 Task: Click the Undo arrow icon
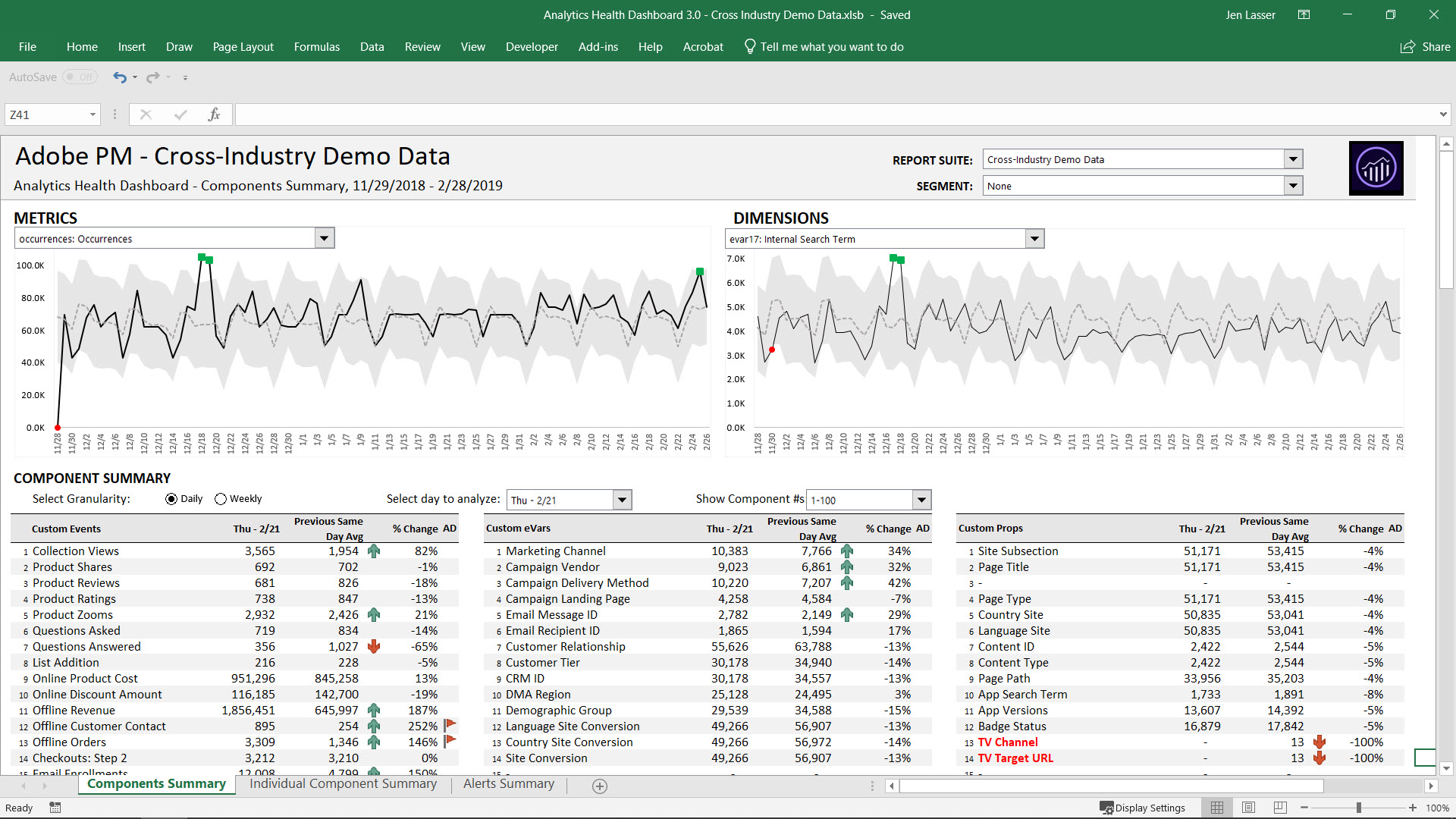click(x=119, y=77)
